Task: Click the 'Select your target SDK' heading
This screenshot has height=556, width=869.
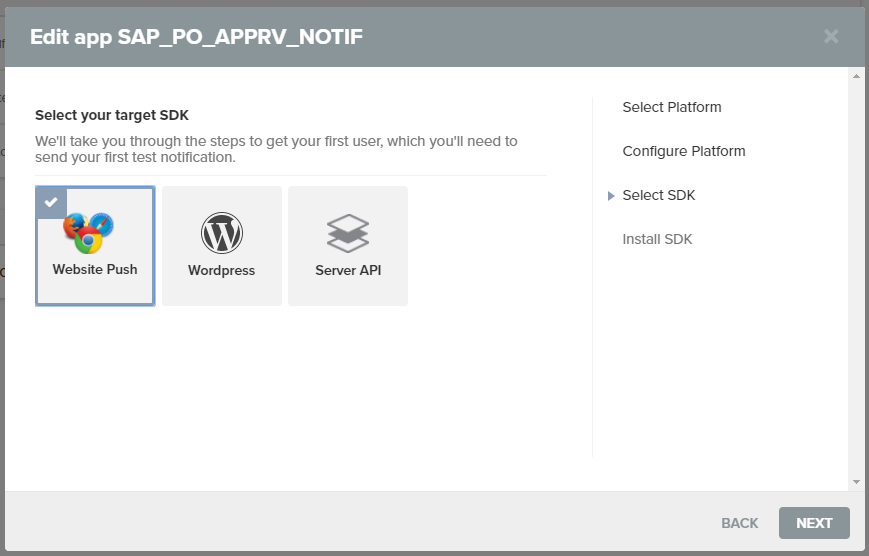Action: point(112,115)
